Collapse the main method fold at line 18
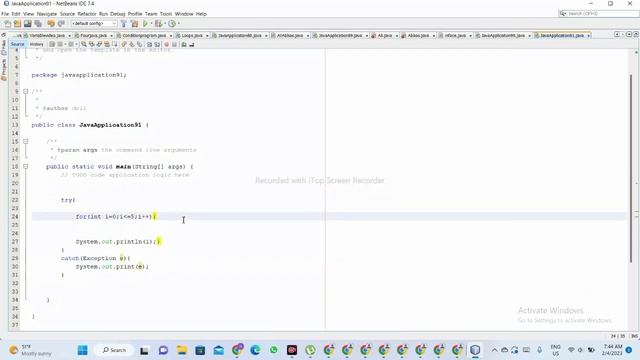Viewport: 640px width, 360px height. [25, 167]
